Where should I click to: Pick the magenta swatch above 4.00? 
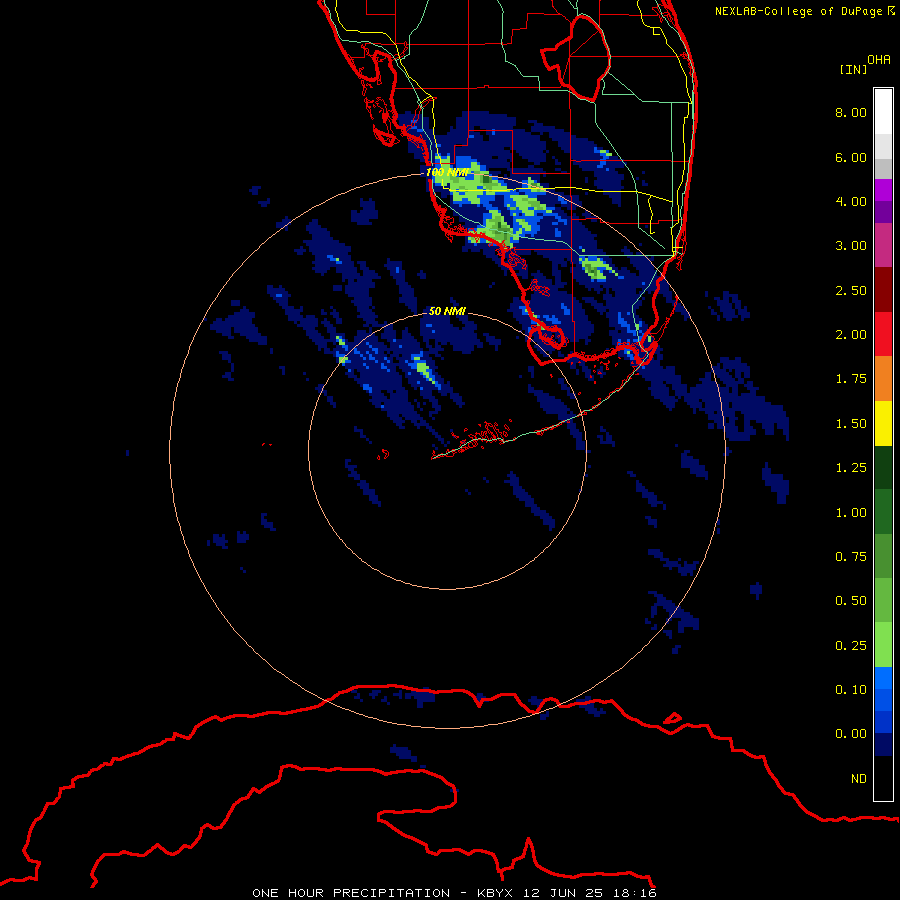(x=883, y=191)
